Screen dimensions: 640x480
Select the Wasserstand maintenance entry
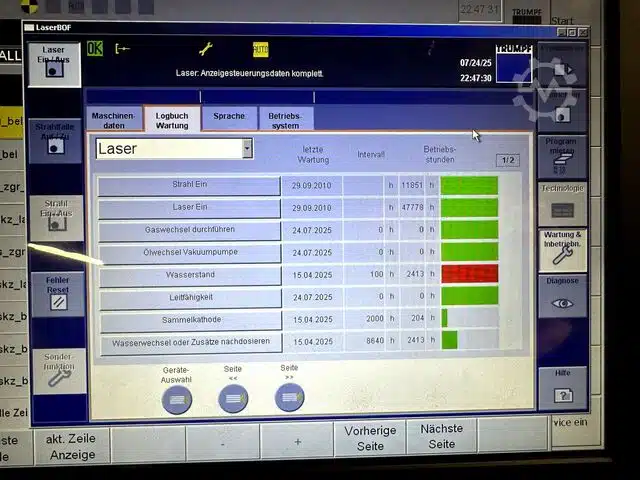click(x=190, y=275)
